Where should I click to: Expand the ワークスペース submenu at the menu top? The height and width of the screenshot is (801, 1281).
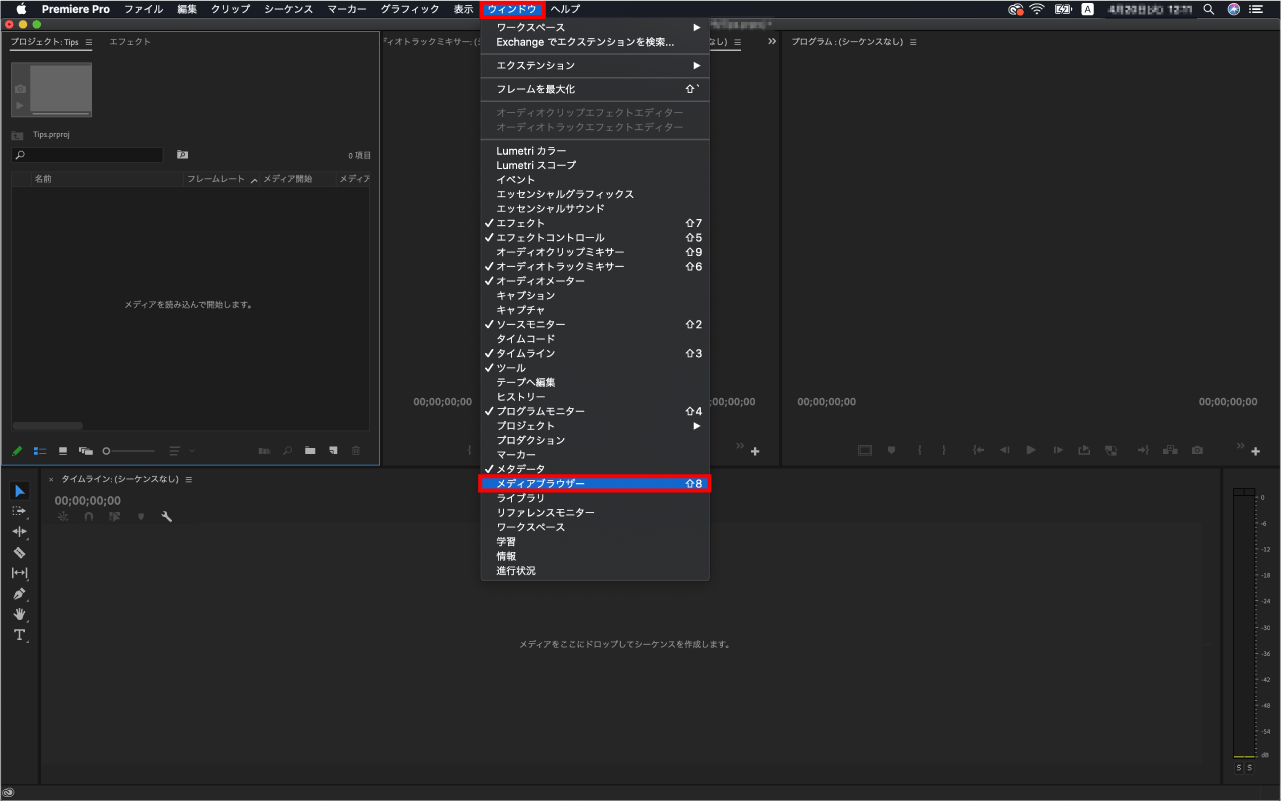coord(595,28)
